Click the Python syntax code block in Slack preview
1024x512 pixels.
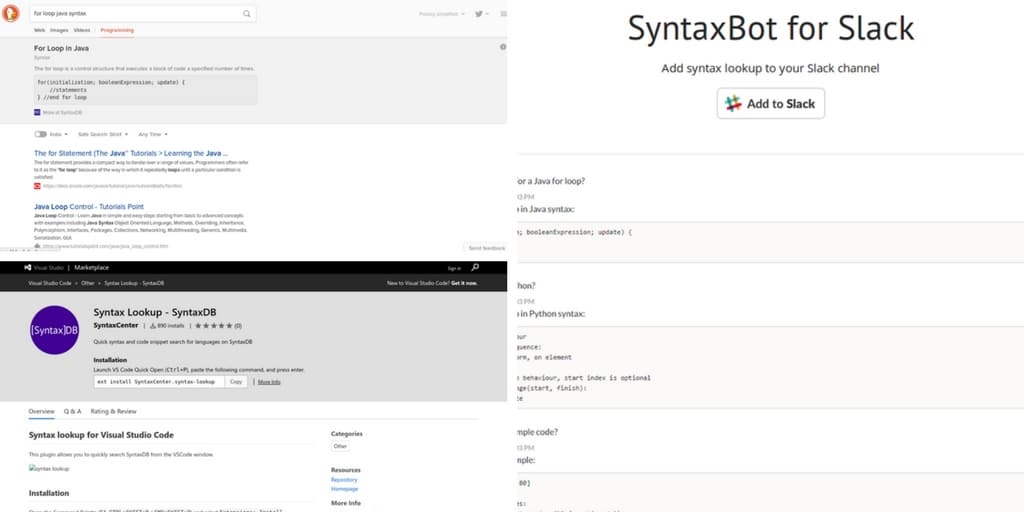pos(770,367)
